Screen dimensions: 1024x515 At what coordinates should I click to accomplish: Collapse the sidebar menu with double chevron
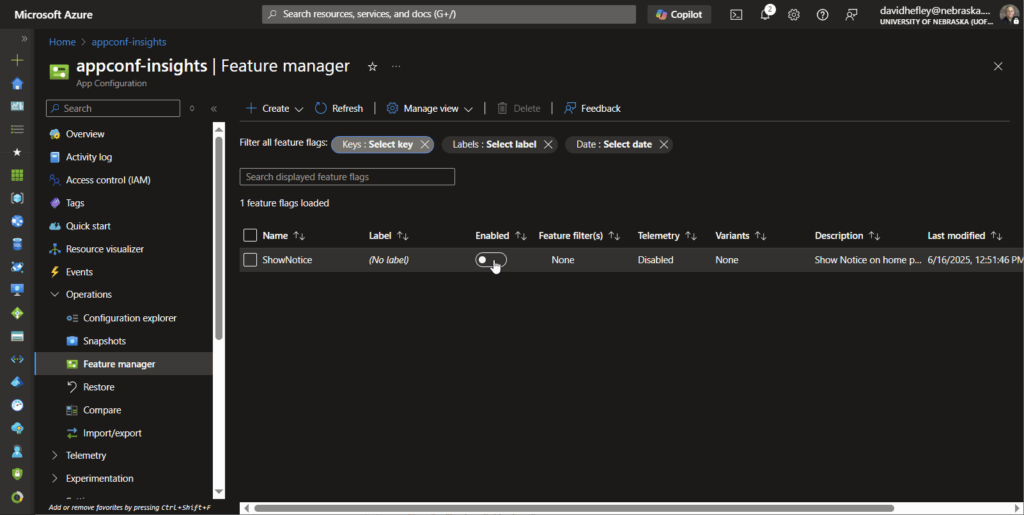point(214,108)
